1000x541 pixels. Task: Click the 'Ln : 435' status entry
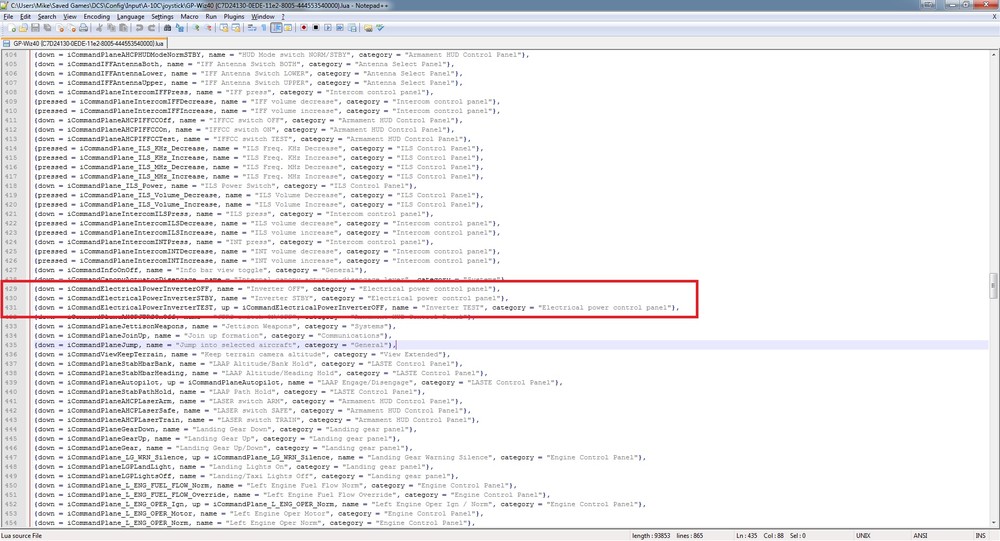pyautogui.click(x=747, y=536)
